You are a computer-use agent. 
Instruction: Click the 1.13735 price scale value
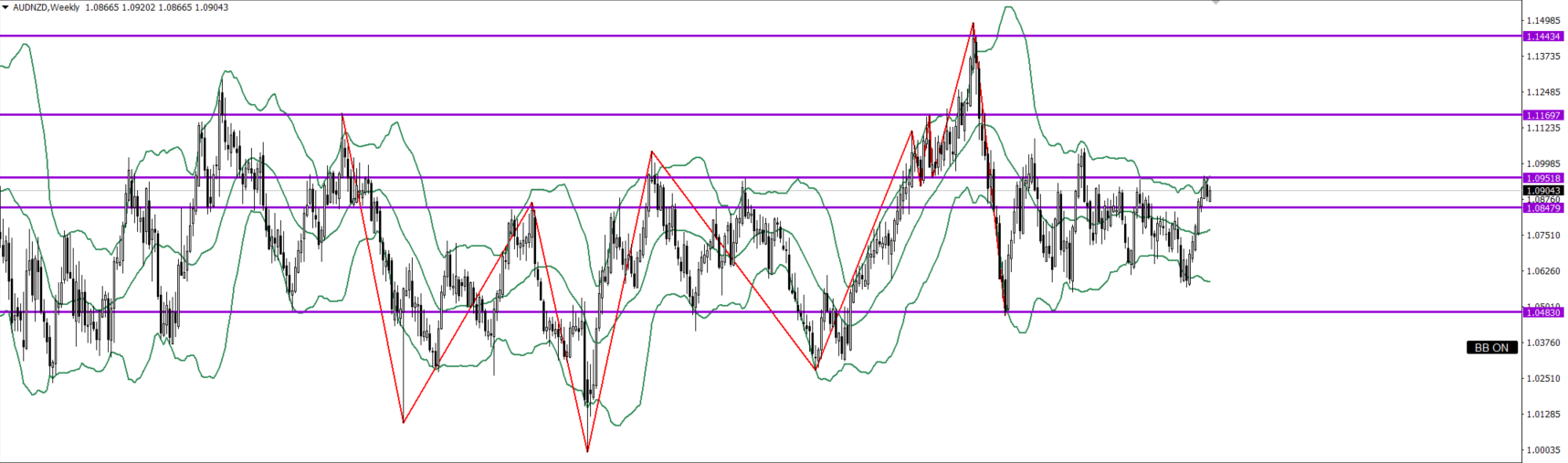(1542, 57)
